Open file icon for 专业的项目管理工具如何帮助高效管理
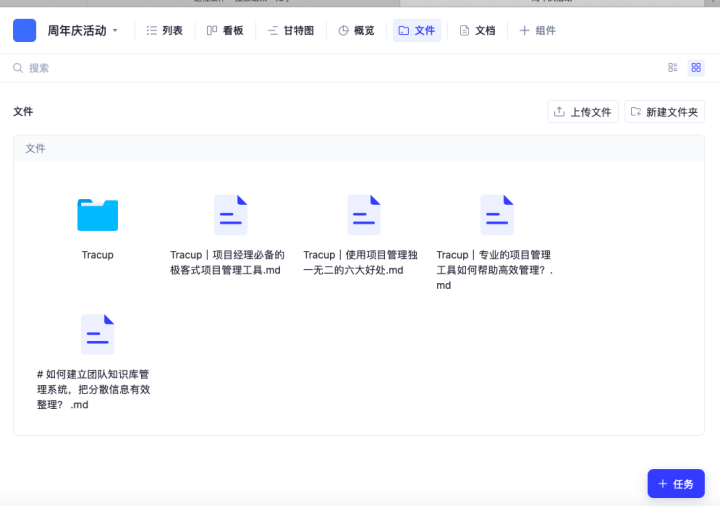The image size is (720, 506). pos(497,214)
